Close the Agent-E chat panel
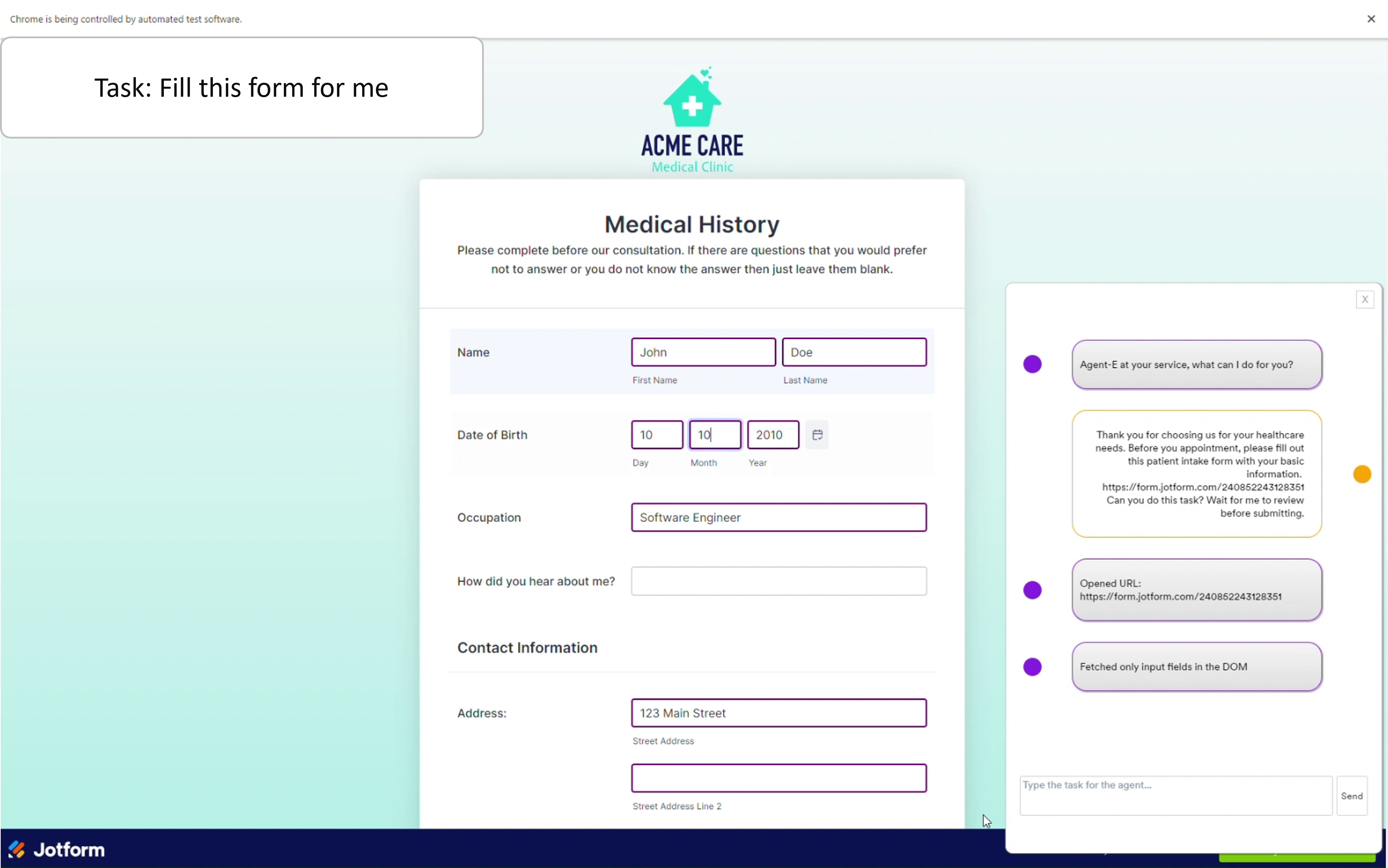This screenshot has width=1388, height=868. pyautogui.click(x=1364, y=299)
